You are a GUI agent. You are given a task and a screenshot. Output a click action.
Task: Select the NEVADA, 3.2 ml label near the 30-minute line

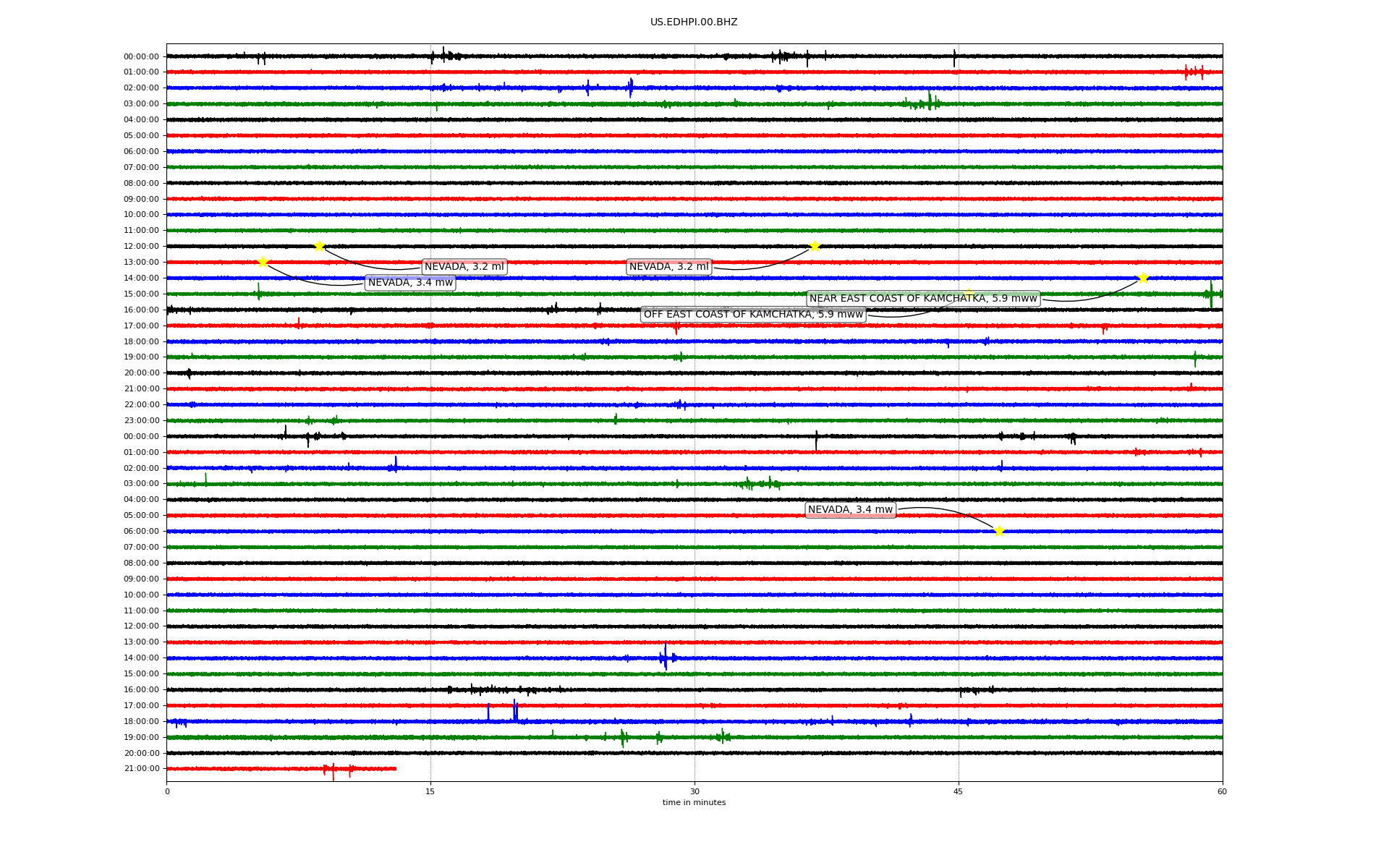click(x=668, y=267)
